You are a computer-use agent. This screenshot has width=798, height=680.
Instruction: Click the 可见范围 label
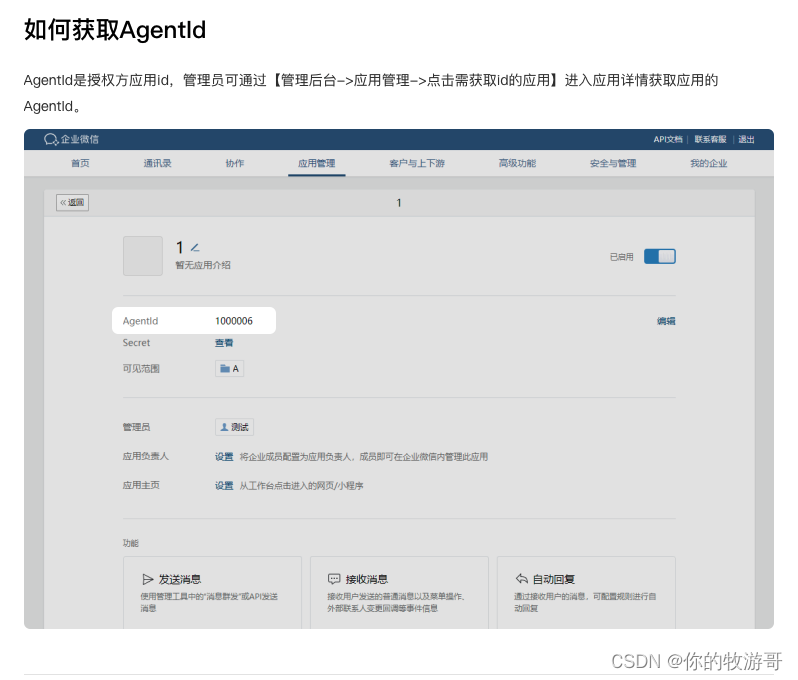tap(141, 369)
